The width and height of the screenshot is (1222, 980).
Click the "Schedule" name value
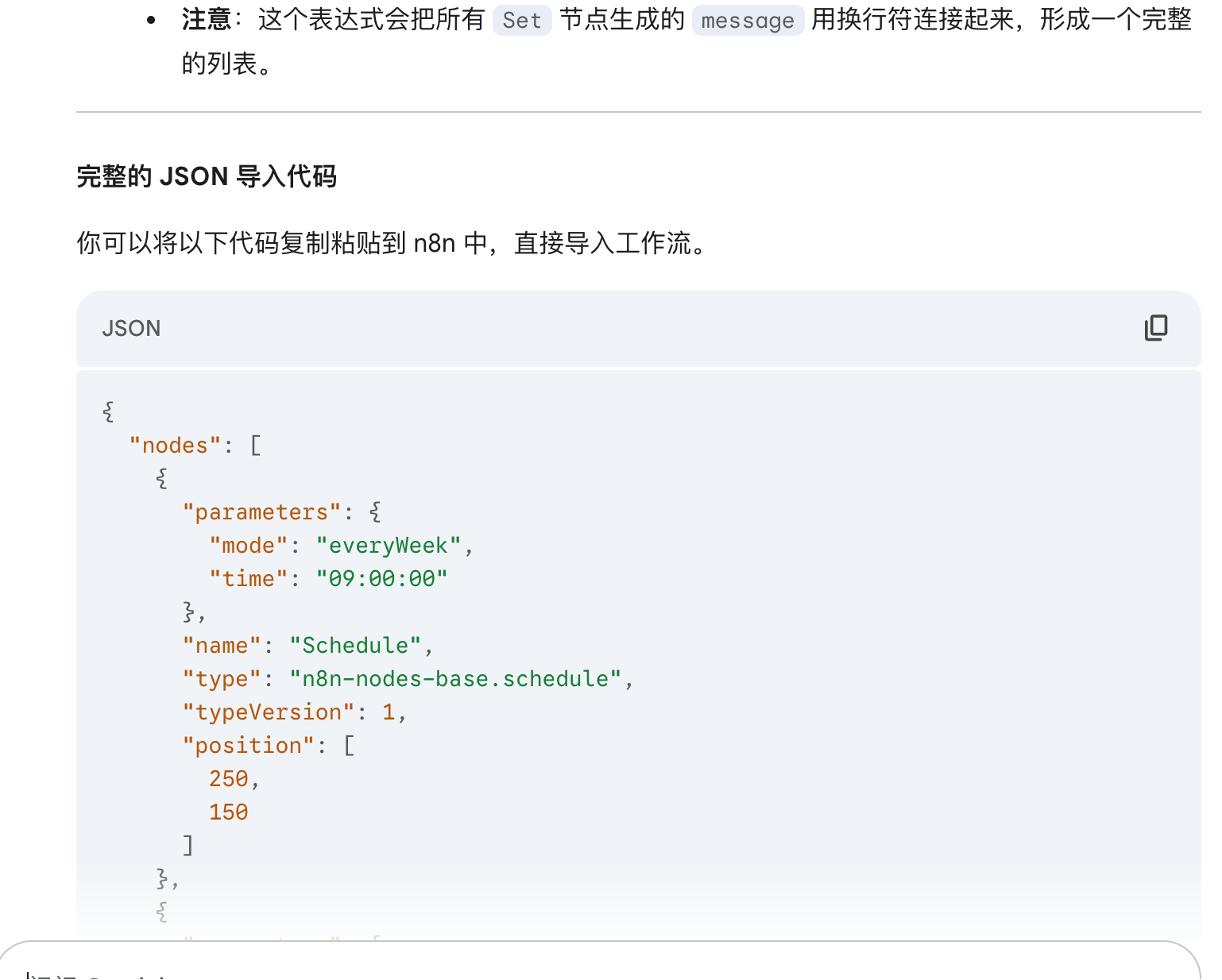(355, 646)
